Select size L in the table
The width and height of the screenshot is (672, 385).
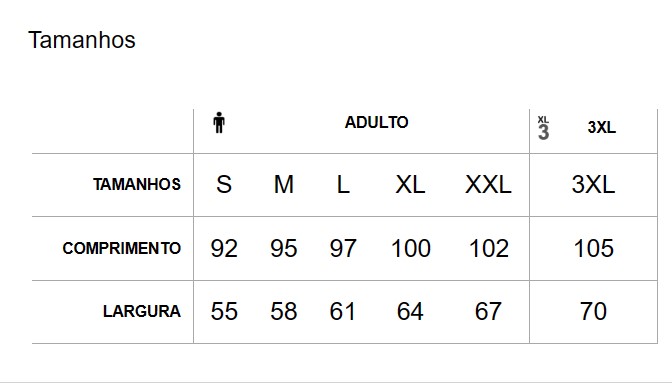pyautogui.click(x=343, y=185)
